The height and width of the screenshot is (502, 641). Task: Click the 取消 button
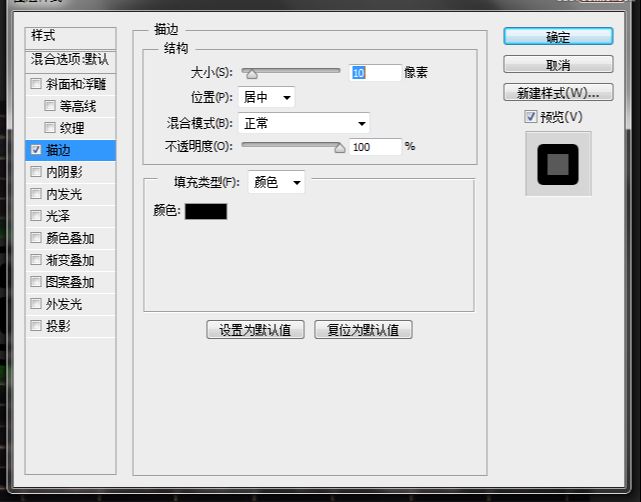coord(558,65)
